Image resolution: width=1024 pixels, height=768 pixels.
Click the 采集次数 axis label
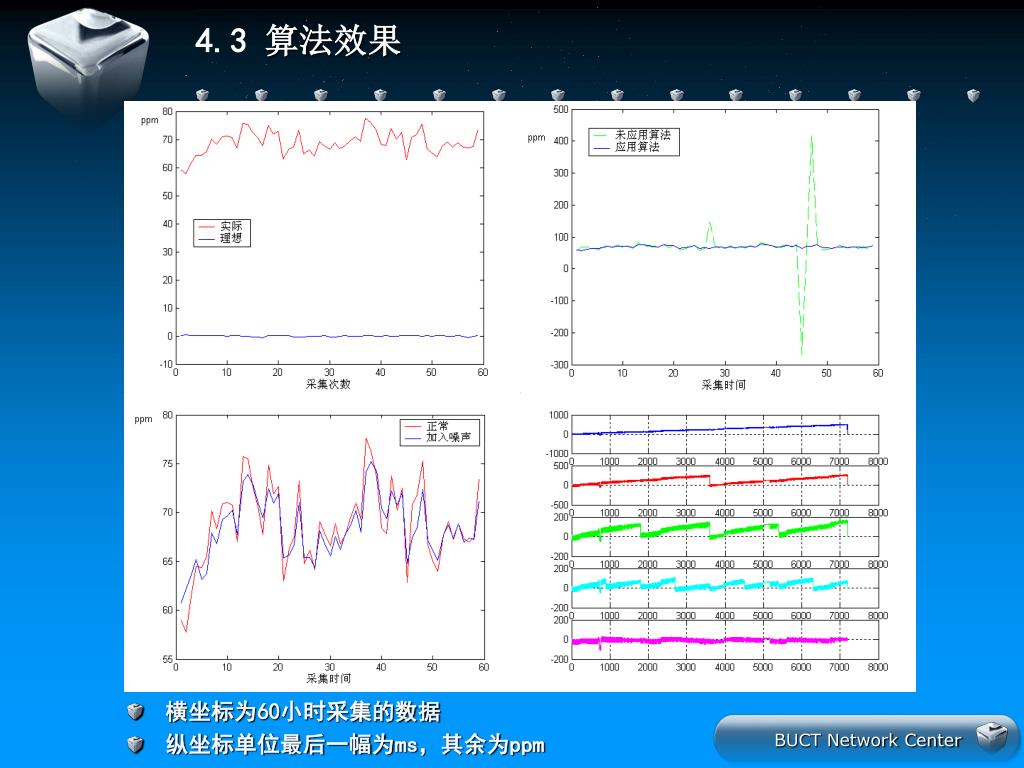point(328,384)
